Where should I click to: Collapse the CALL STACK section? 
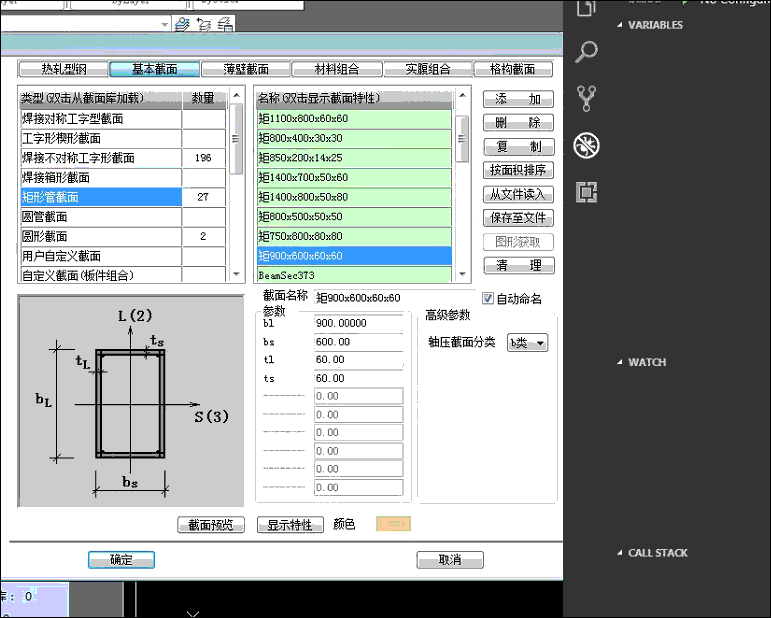click(x=620, y=553)
